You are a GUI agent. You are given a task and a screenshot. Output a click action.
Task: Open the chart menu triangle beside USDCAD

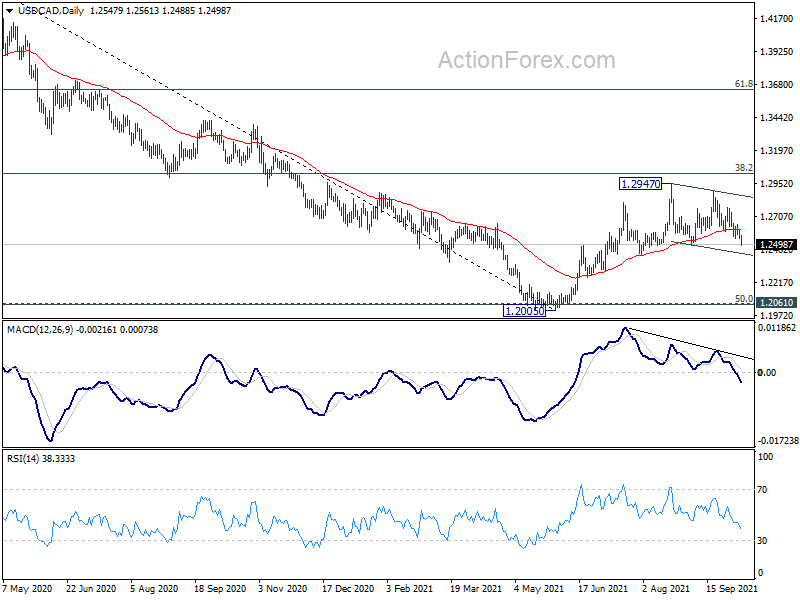[x=10, y=11]
